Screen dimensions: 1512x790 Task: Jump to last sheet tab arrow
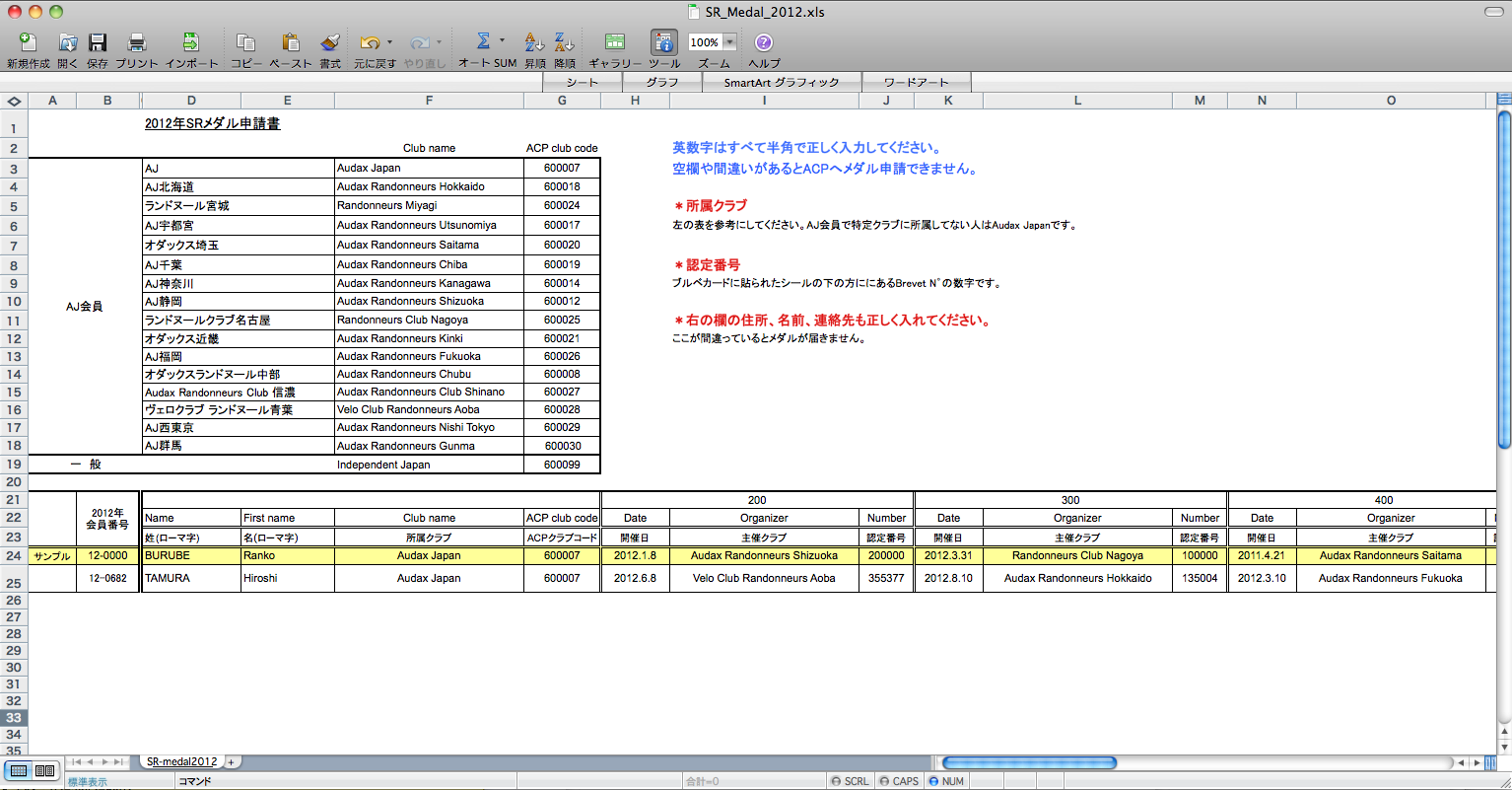click(118, 762)
